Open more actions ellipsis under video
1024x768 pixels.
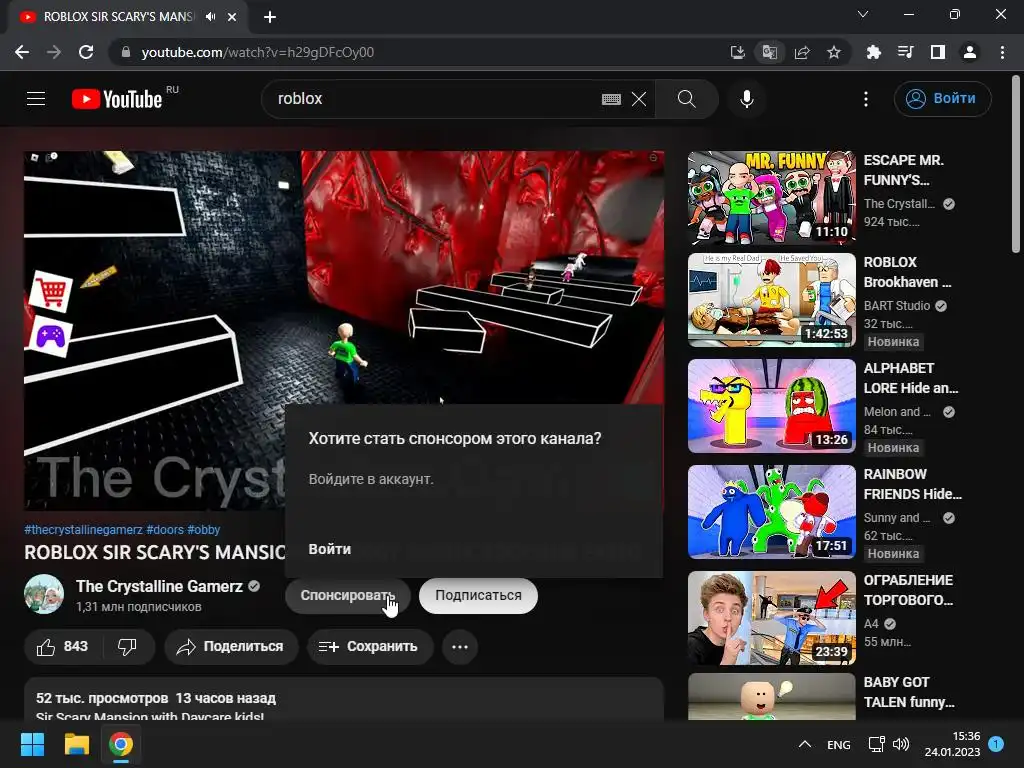tap(460, 647)
